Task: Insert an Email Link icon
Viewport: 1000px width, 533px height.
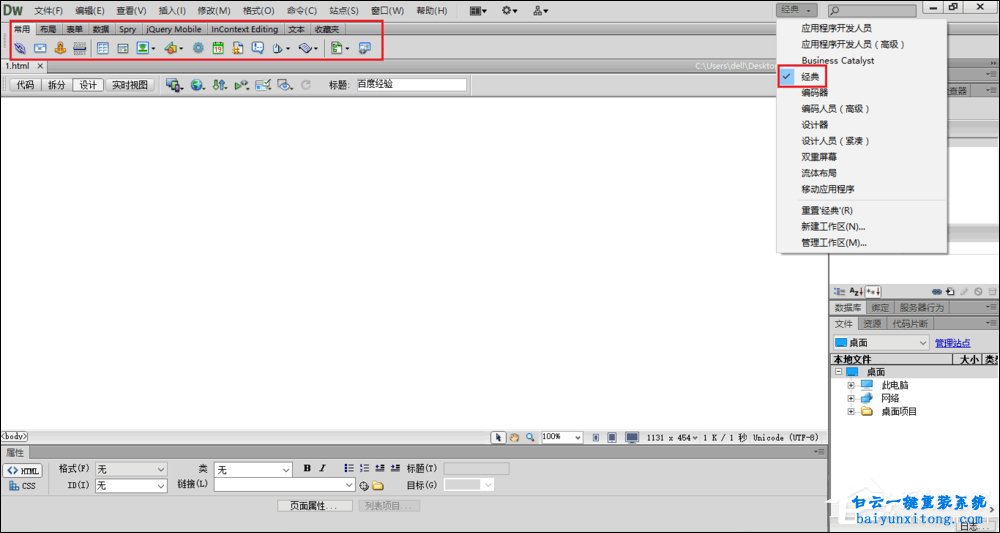Action: [x=40, y=48]
